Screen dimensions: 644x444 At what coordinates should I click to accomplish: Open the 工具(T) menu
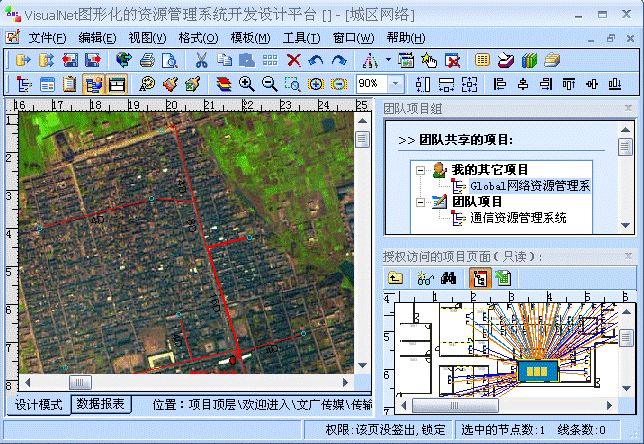pyautogui.click(x=300, y=38)
